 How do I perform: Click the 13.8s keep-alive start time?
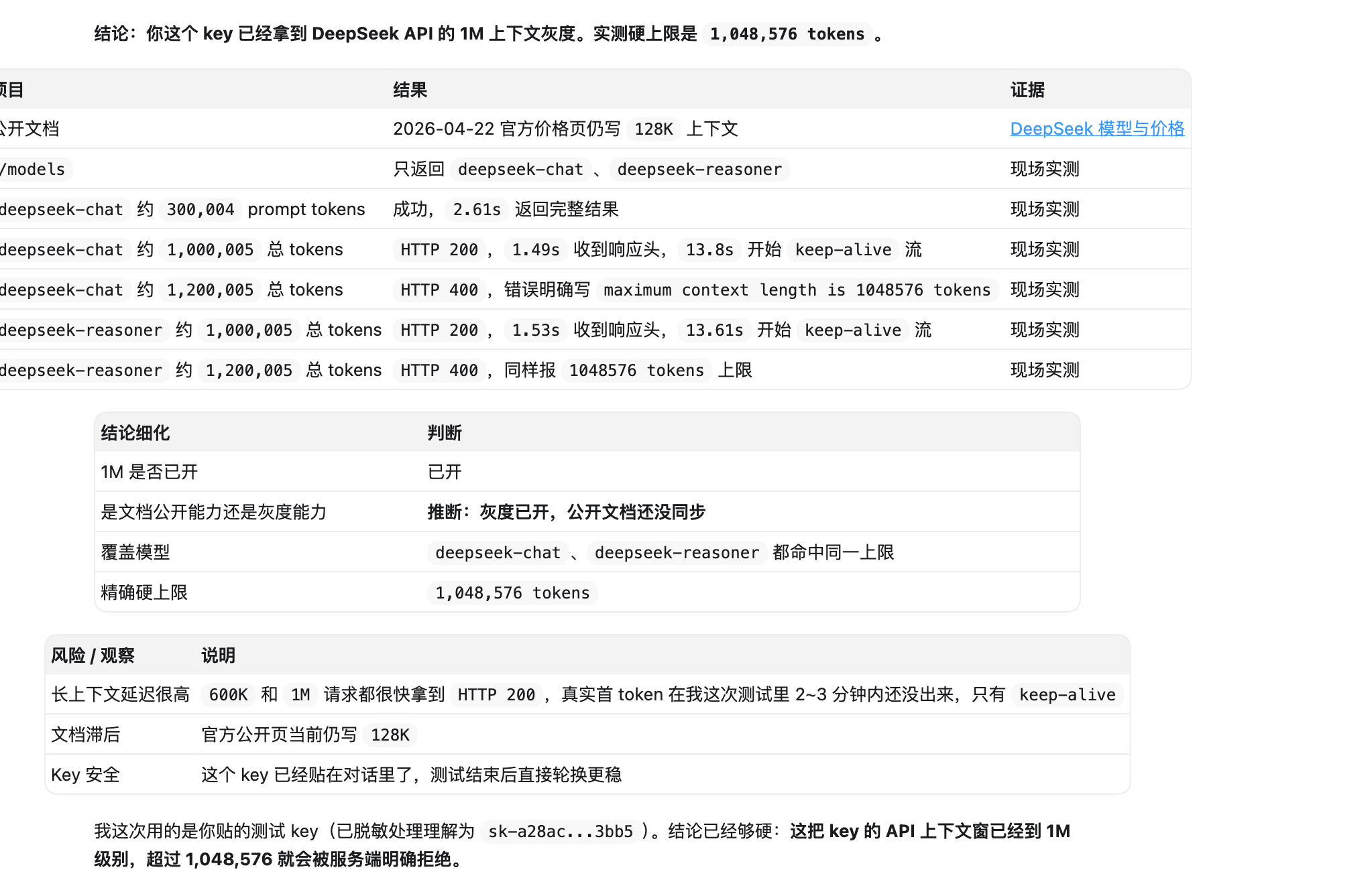click(x=709, y=249)
